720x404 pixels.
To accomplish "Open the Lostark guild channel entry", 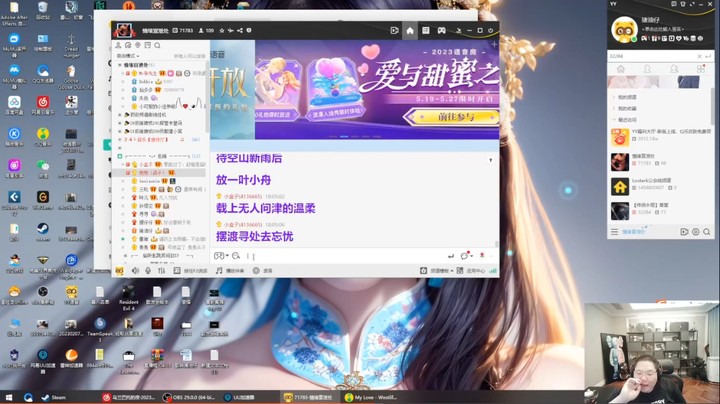I will [x=661, y=184].
